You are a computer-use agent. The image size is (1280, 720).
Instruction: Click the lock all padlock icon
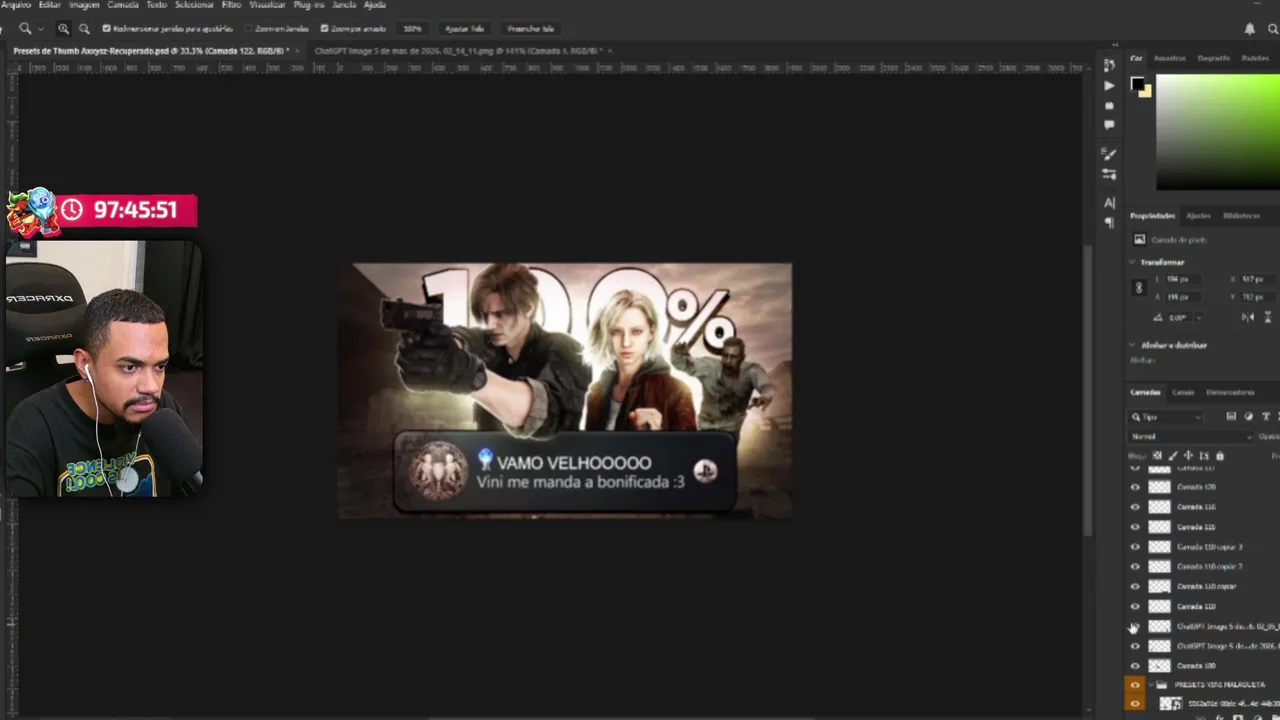[1219, 456]
